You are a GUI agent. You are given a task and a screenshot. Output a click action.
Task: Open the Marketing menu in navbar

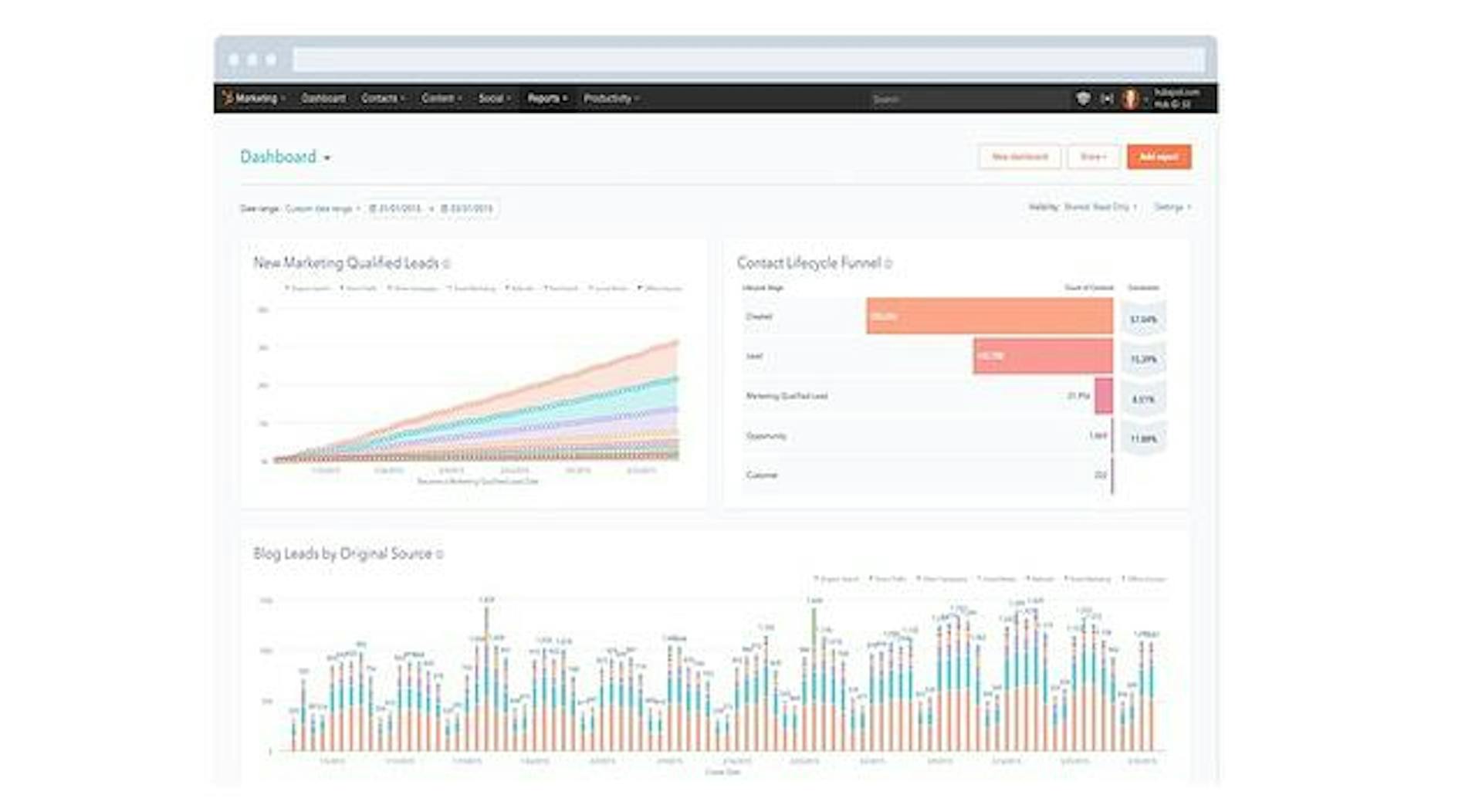pyautogui.click(x=261, y=98)
